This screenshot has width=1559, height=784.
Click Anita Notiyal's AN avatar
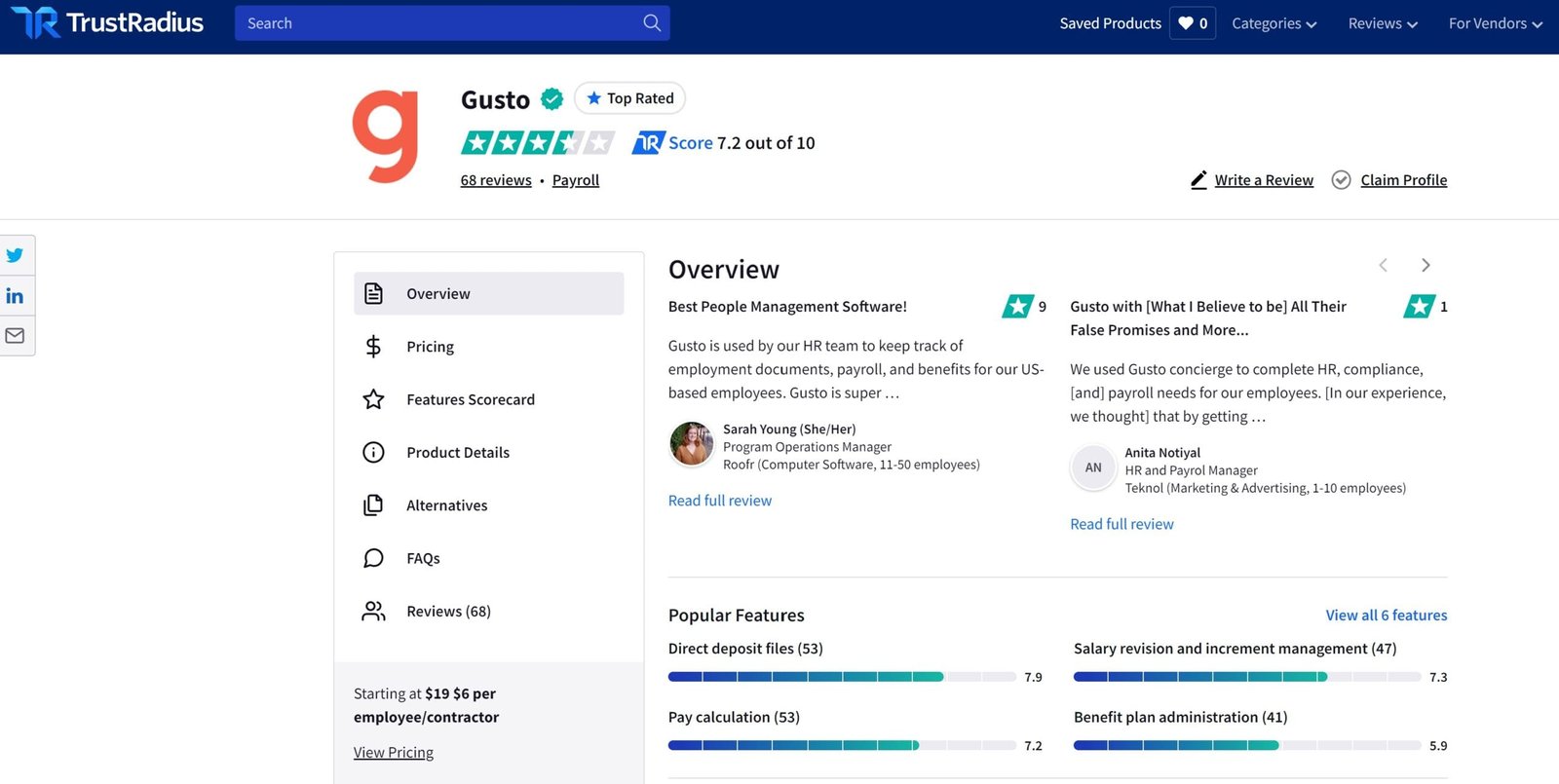(x=1093, y=467)
